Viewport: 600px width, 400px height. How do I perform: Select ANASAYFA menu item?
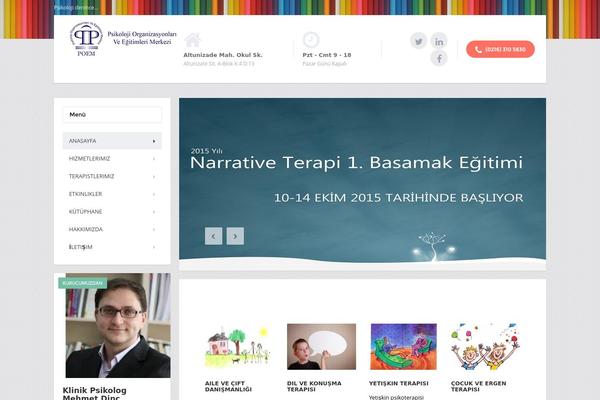112,141
